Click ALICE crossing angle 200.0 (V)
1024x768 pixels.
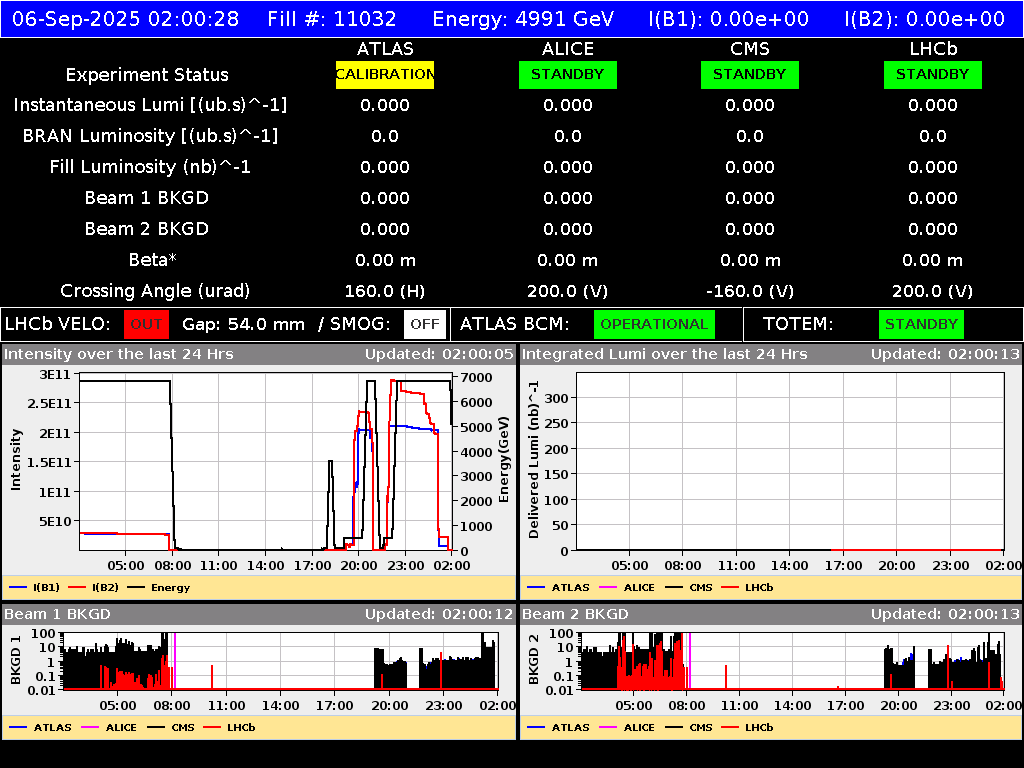click(568, 291)
